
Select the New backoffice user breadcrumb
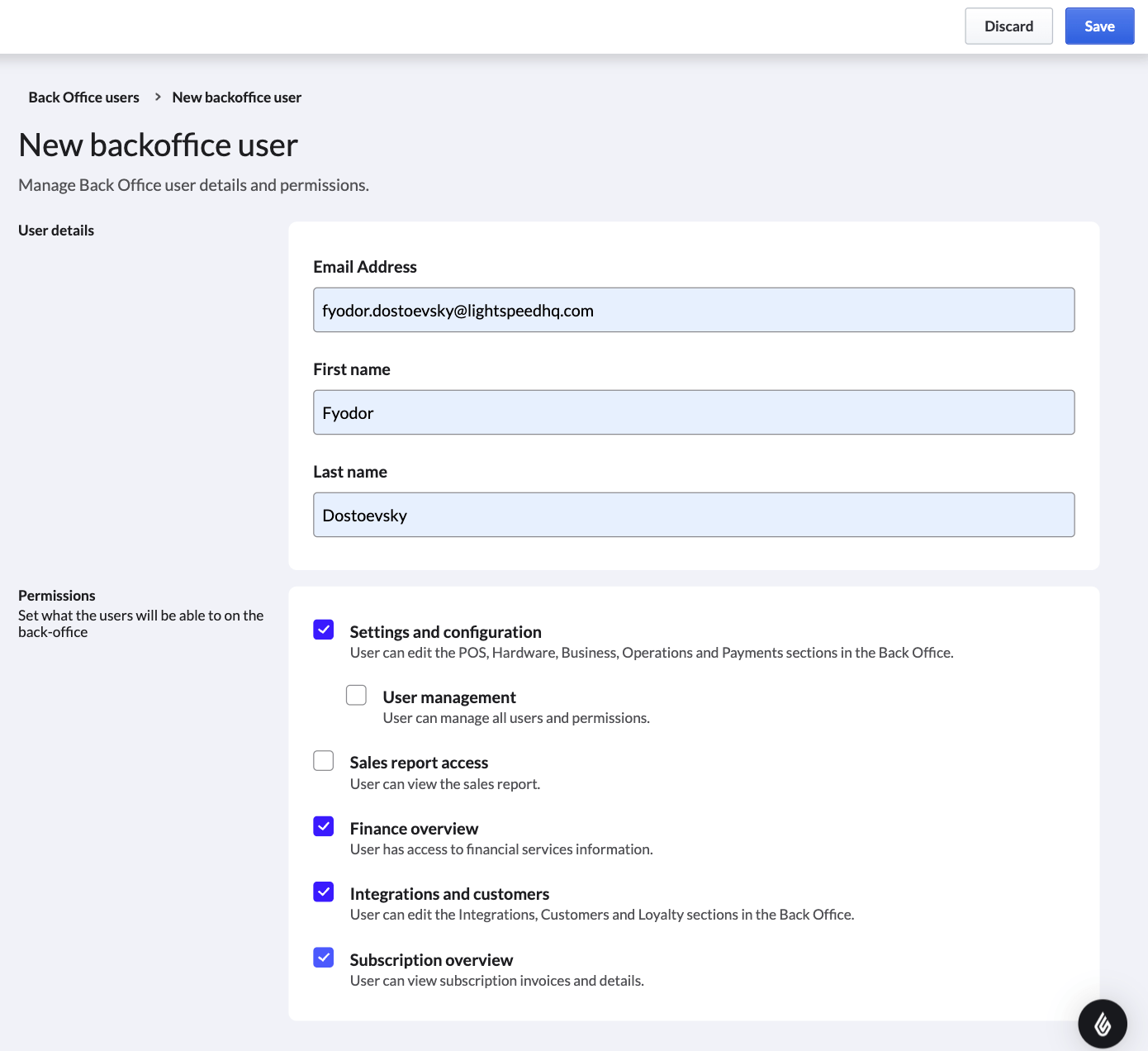[x=236, y=97]
